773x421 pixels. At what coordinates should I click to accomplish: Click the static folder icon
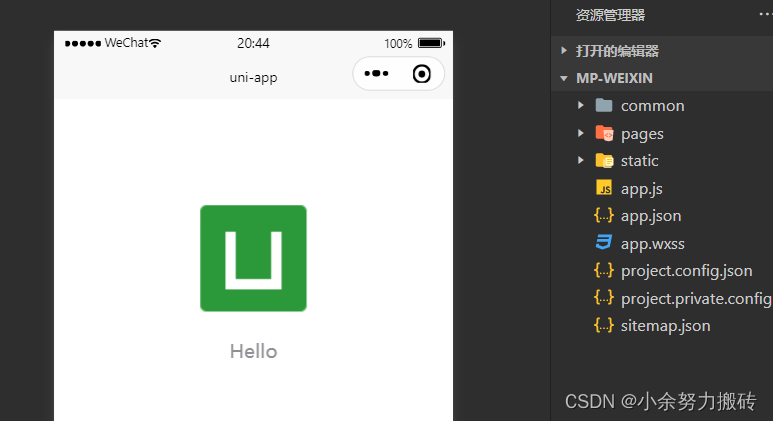604,161
